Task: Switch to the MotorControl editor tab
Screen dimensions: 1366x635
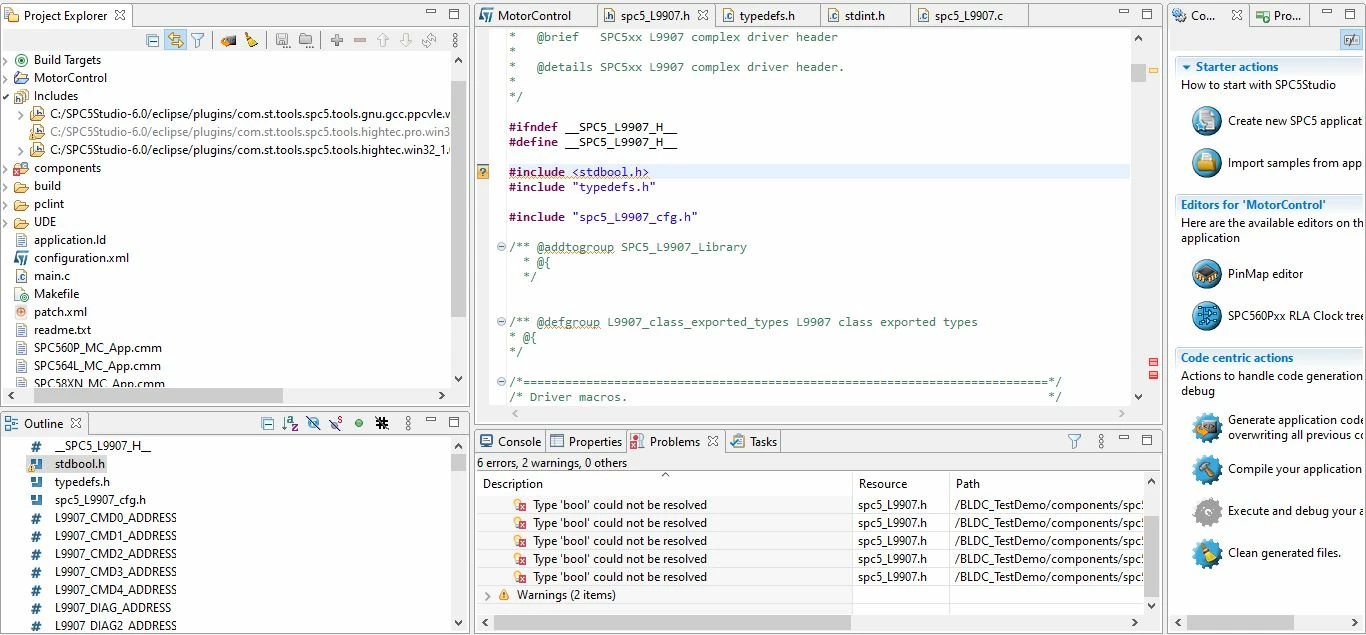Action: coord(534,16)
